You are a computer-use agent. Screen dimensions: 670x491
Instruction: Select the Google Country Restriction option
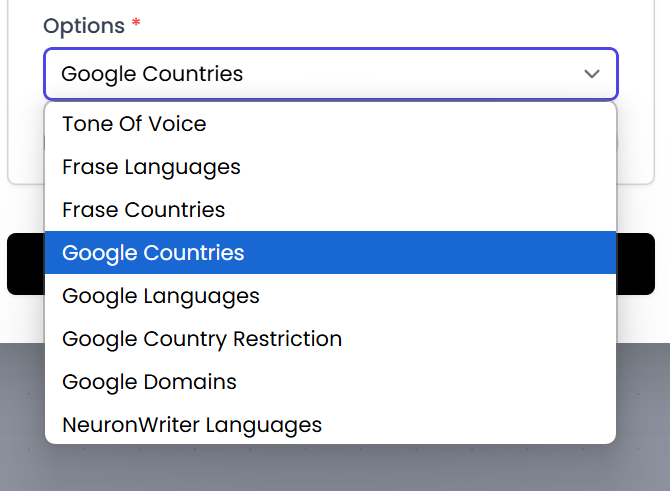pos(202,339)
